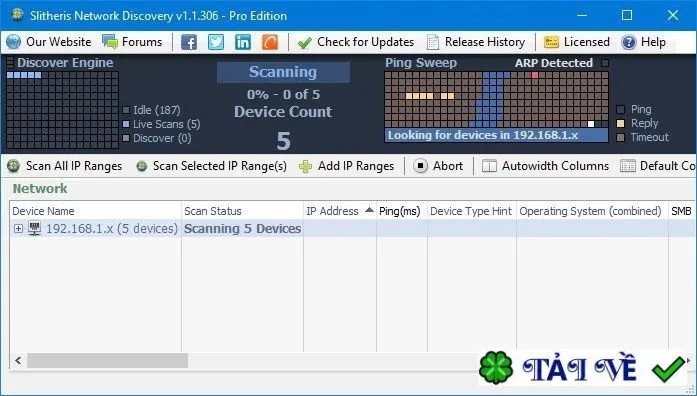Click the SMB column header
Image resolution: width=697 pixels, height=396 pixels.
point(682,211)
